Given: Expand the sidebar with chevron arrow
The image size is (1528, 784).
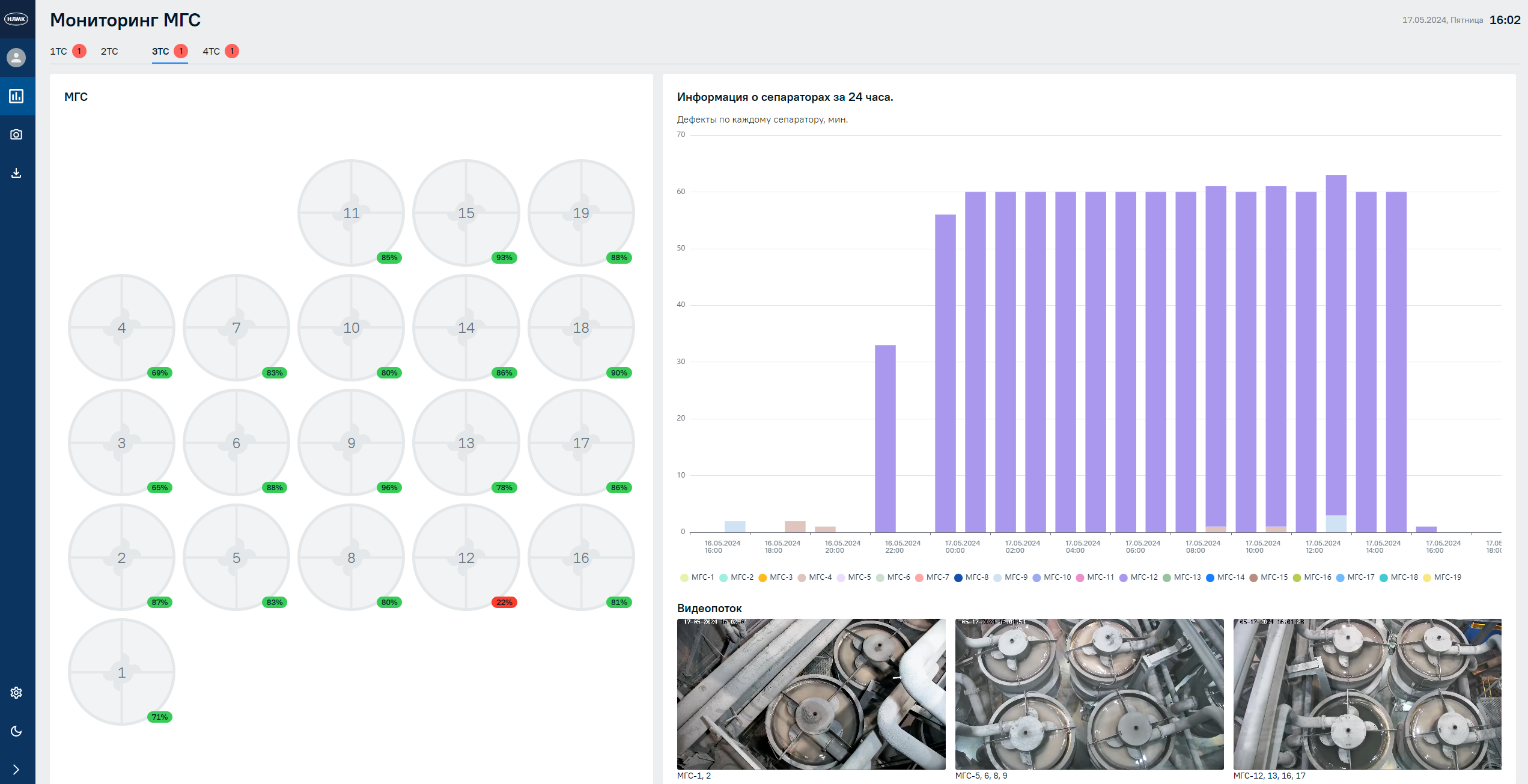Looking at the screenshot, I should (16, 770).
